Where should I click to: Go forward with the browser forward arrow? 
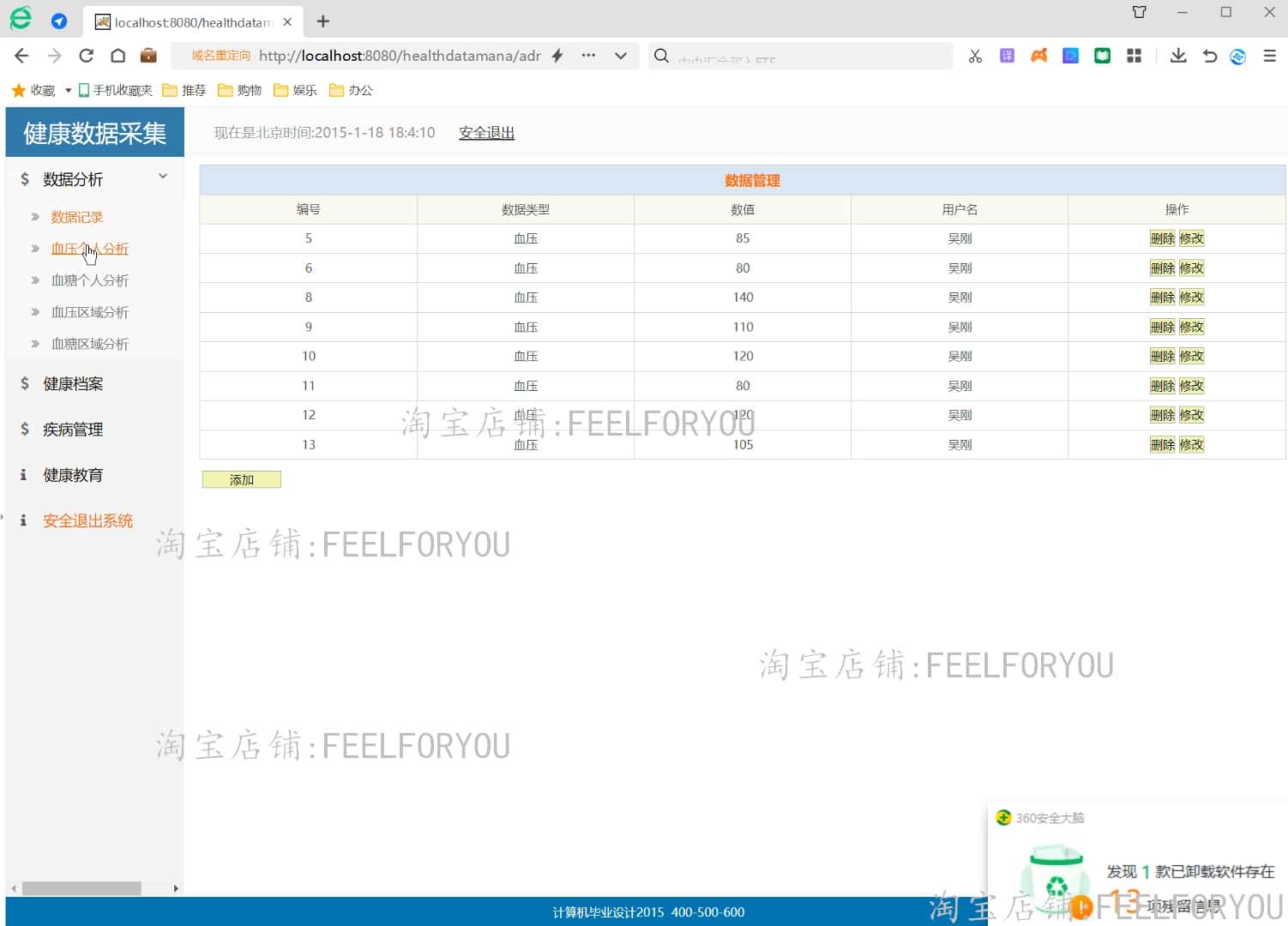point(54,56)
